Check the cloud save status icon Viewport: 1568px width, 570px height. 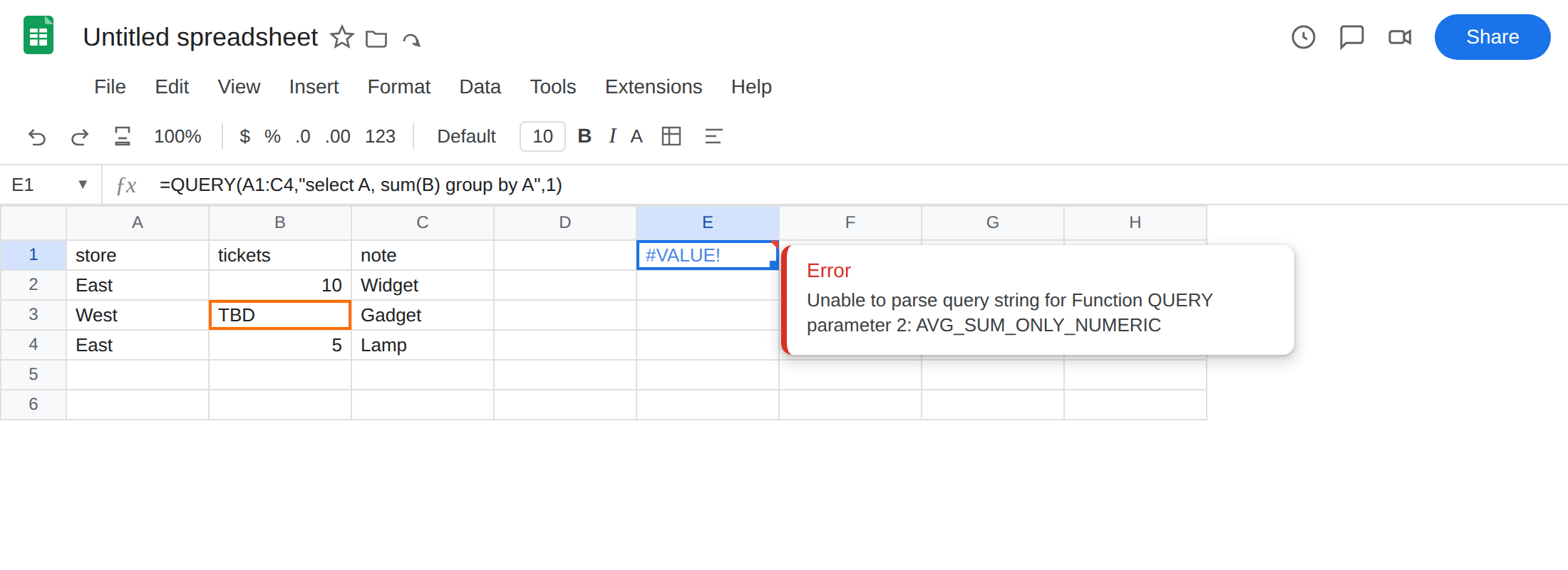pyautogui.click(x=411, y=38)
